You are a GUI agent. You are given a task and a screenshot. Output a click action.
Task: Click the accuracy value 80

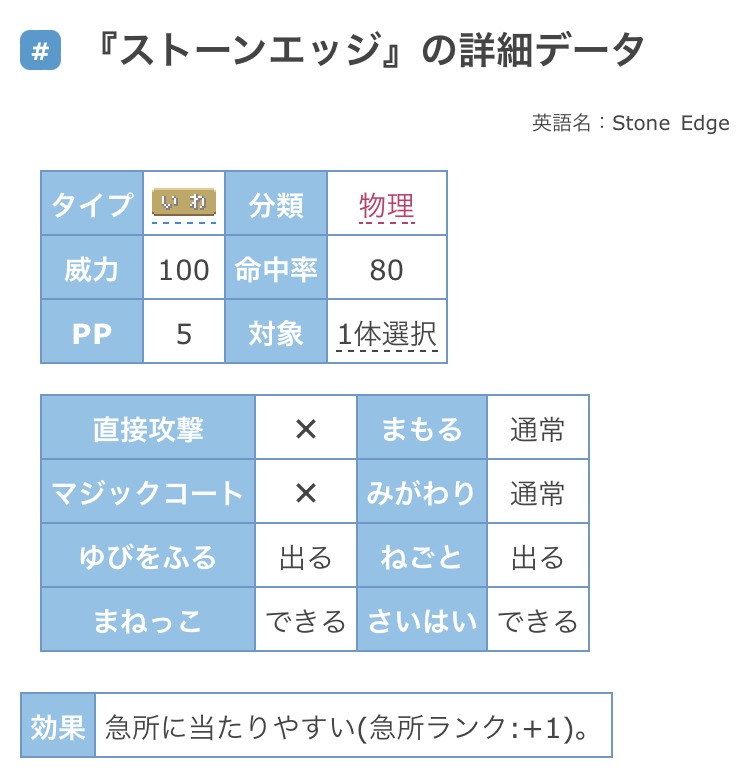[x=387, y=269]
